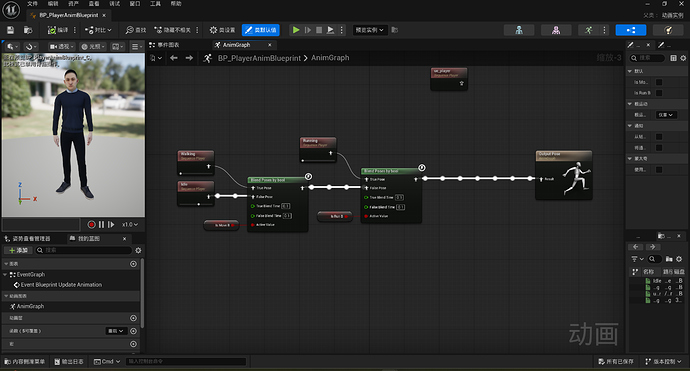This screenshot has height=371, width=690.
Task: Click the stop simulation square
Action: 319,30
